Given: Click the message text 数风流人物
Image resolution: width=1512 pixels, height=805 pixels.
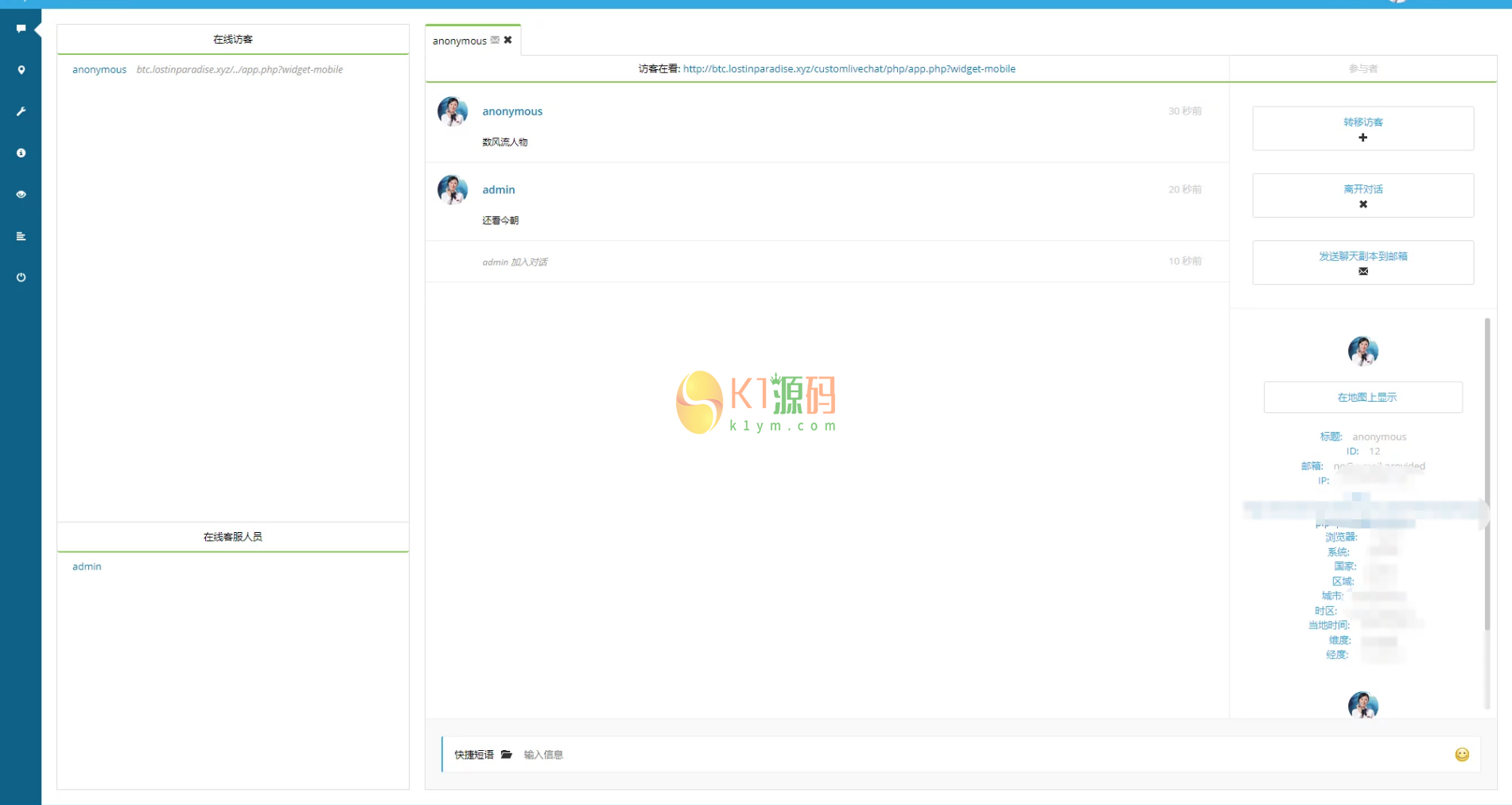Looking at the screenshot, I should 505,142.
